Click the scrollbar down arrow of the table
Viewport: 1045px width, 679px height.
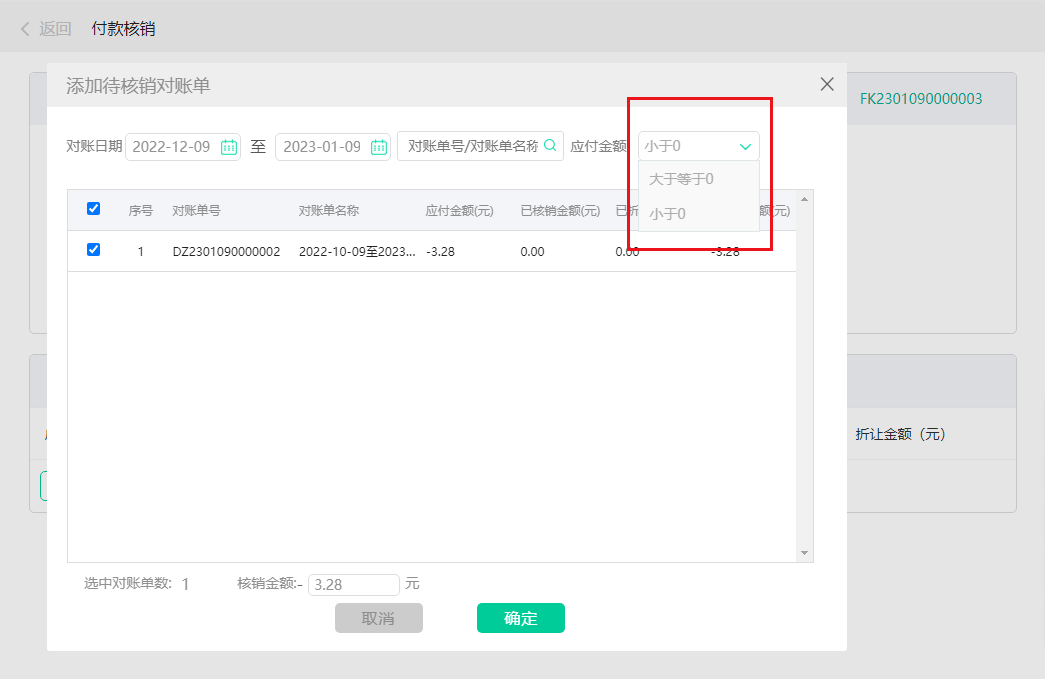pos(803,550)
